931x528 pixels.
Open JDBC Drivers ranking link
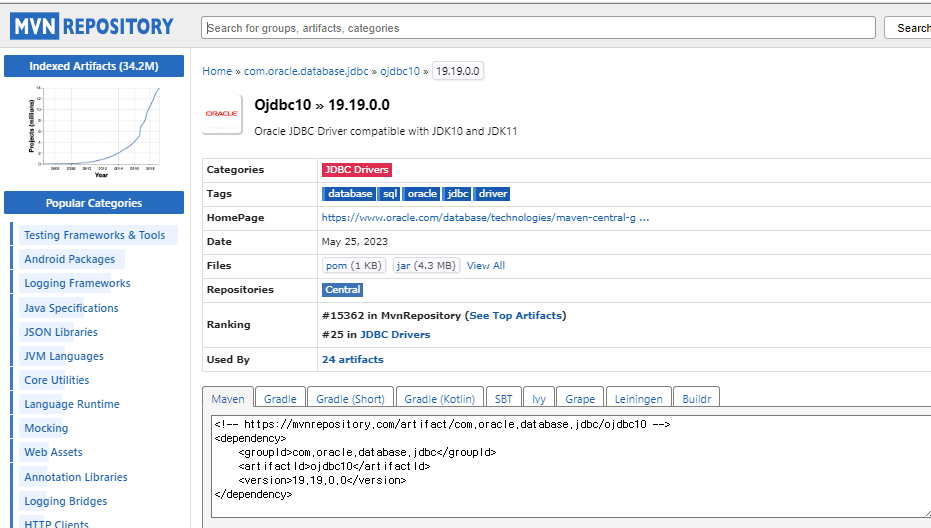click(395, 334)
